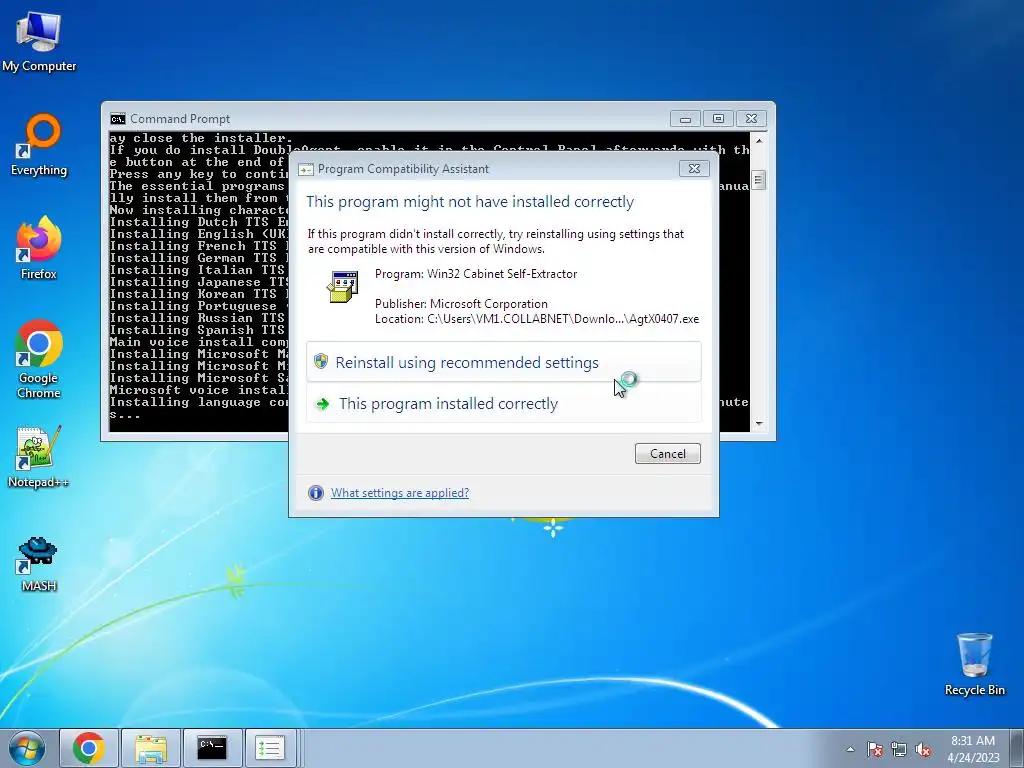Click the Command Prompt scrollbar thumb

click(x=758, y=180)
